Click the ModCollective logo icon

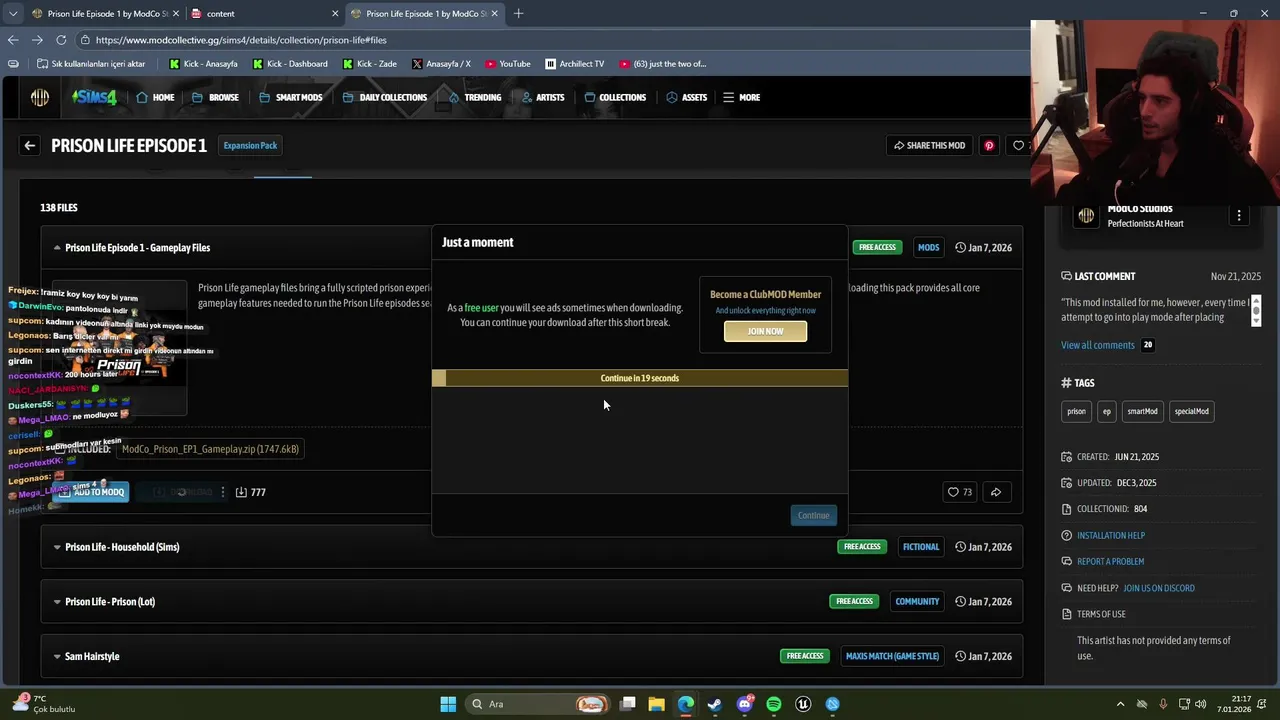click(40, 97)
